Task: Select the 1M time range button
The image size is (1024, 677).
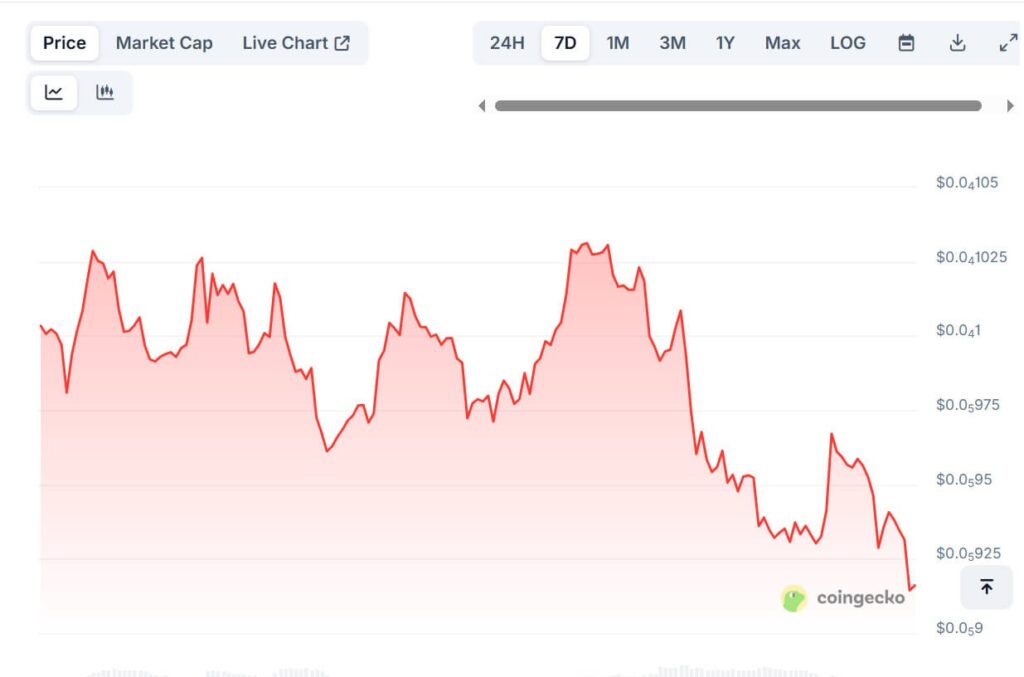Action: (618, 43)
